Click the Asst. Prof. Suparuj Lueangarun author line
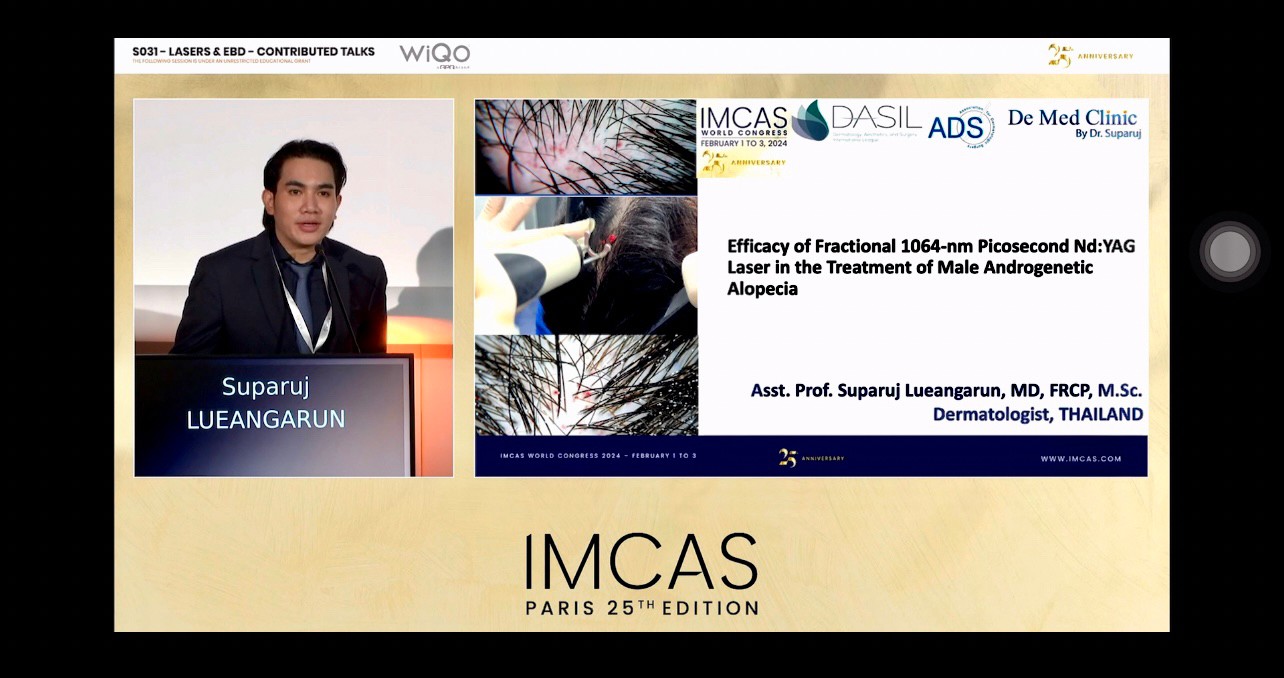 pos(946,391)
